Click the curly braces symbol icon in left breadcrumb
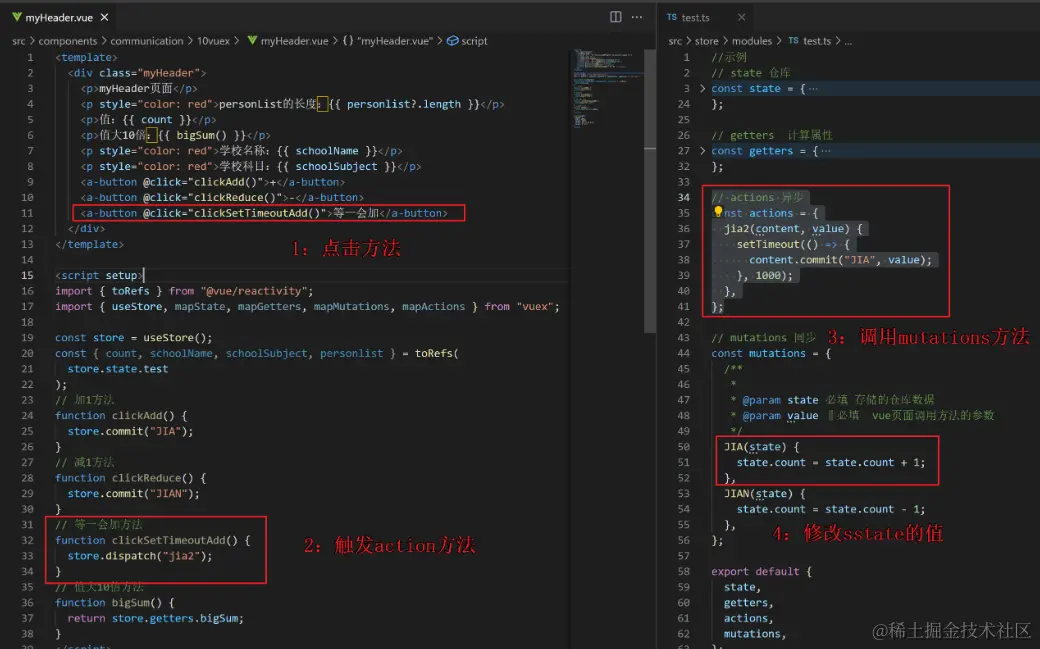The image size is (1040, 649). [348, 40]
